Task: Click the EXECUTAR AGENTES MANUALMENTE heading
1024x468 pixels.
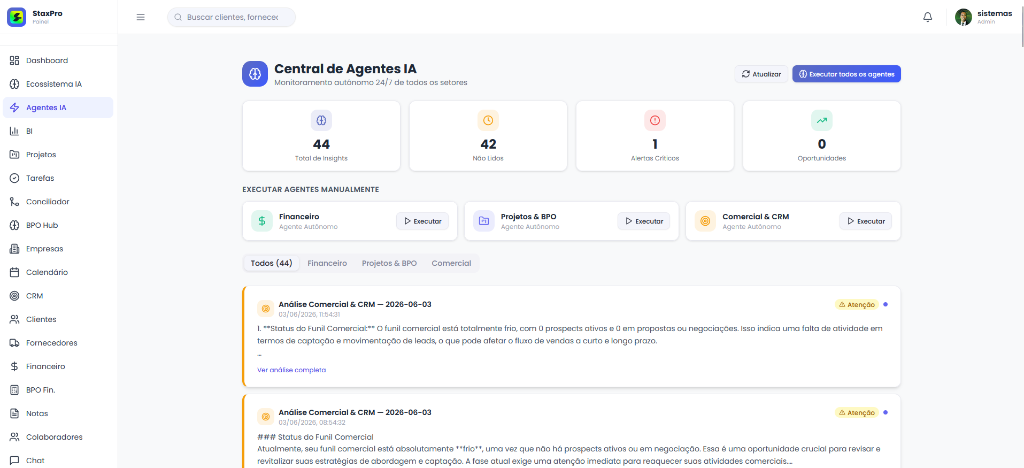Action: [x=310, y=189]
